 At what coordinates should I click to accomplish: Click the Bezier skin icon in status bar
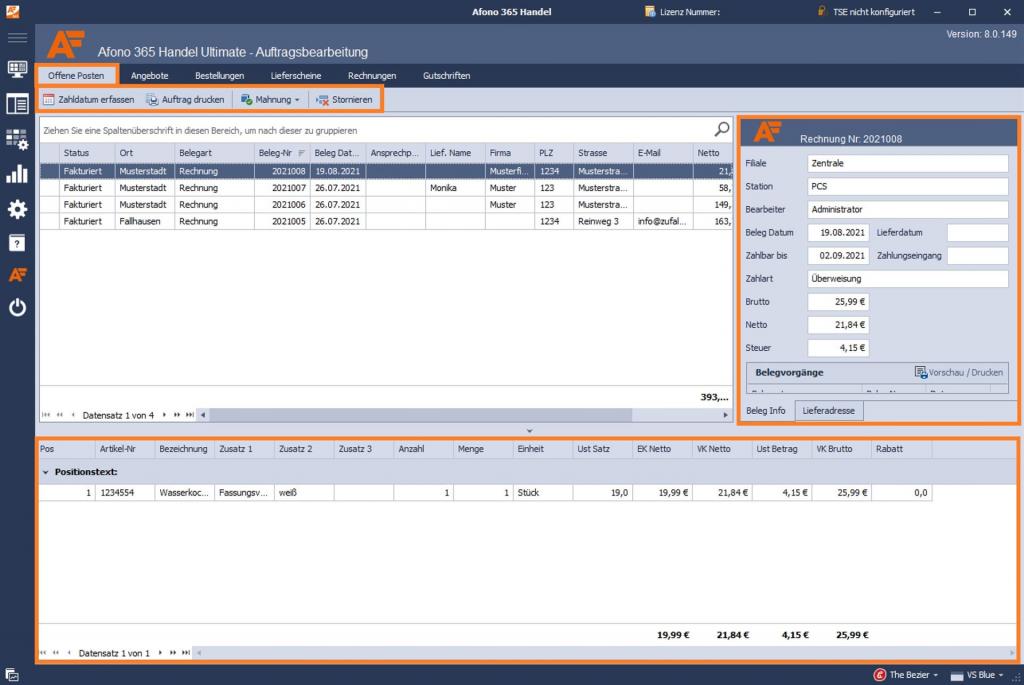tap(880, 675)
